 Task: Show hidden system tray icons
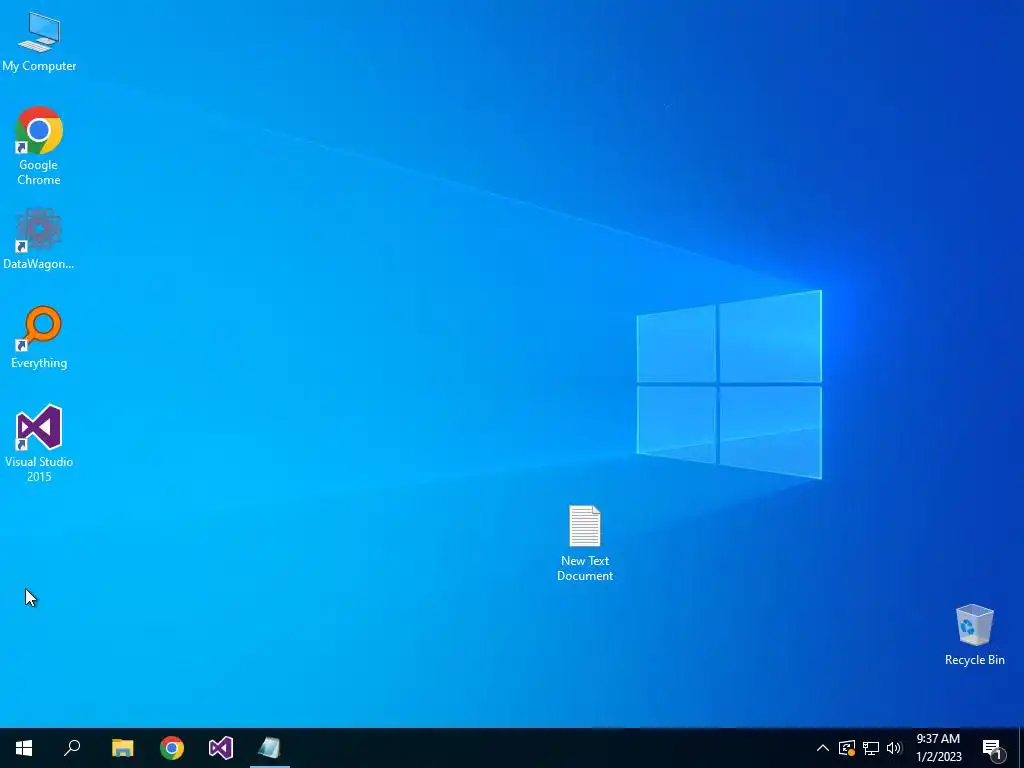(x=823, y=748)
